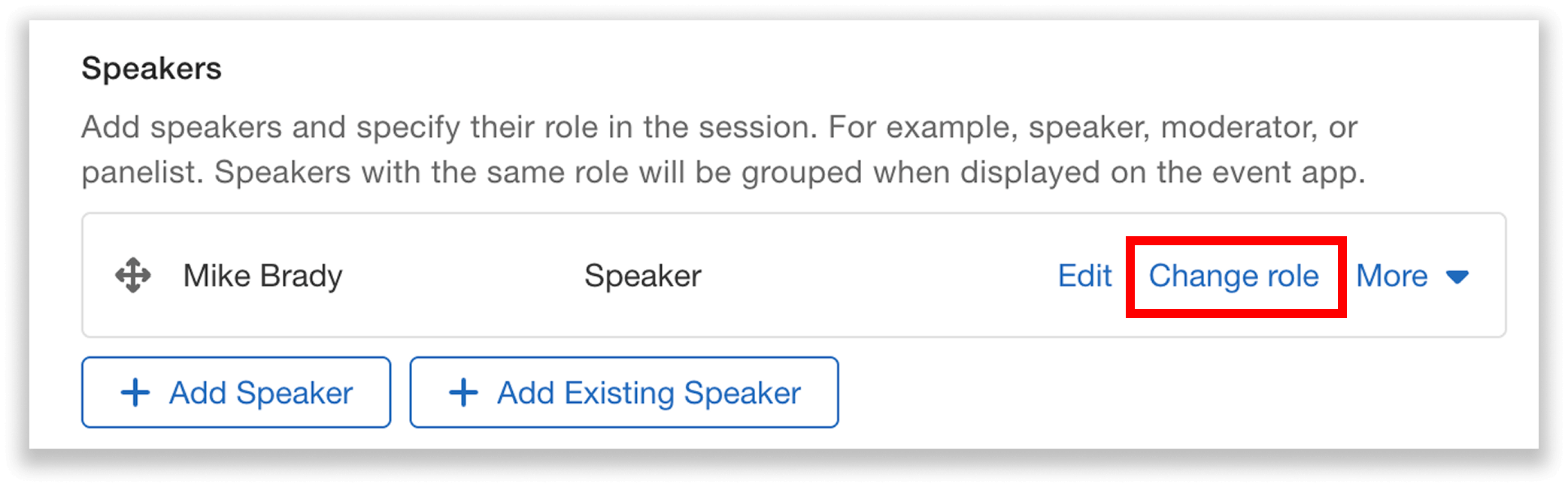Screen dimensions: 1568x487
Task: Select the Speaker role label
Action: click(x=642, y=276)
